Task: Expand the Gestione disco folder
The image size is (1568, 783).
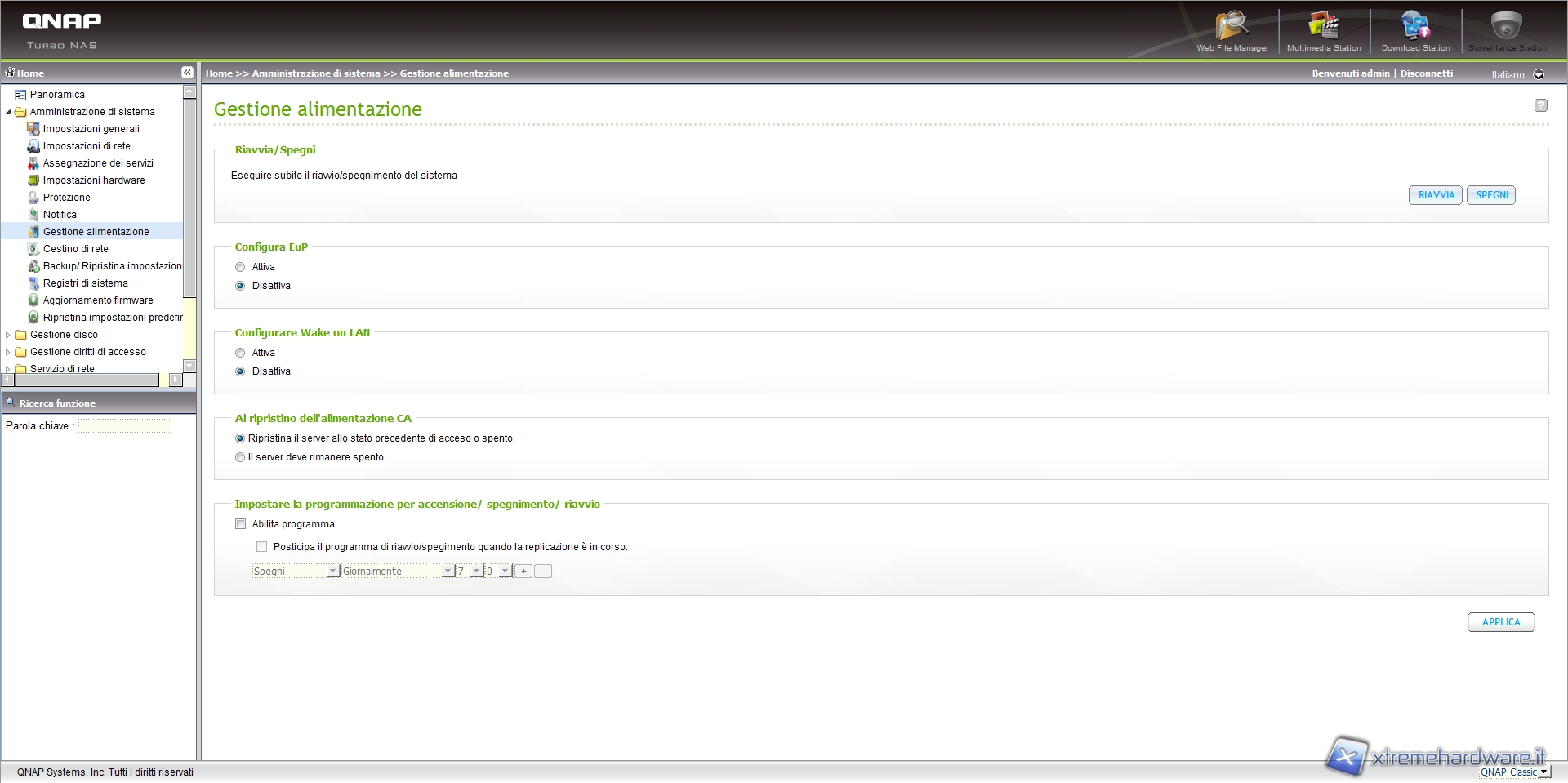Action: (8, 335)
